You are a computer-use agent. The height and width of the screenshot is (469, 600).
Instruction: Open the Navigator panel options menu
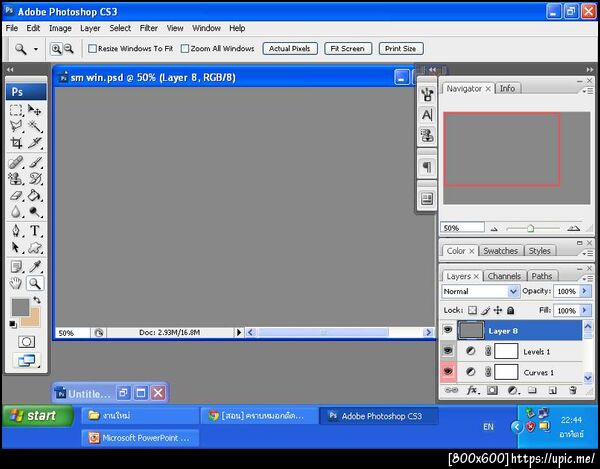tap(587, 91)
